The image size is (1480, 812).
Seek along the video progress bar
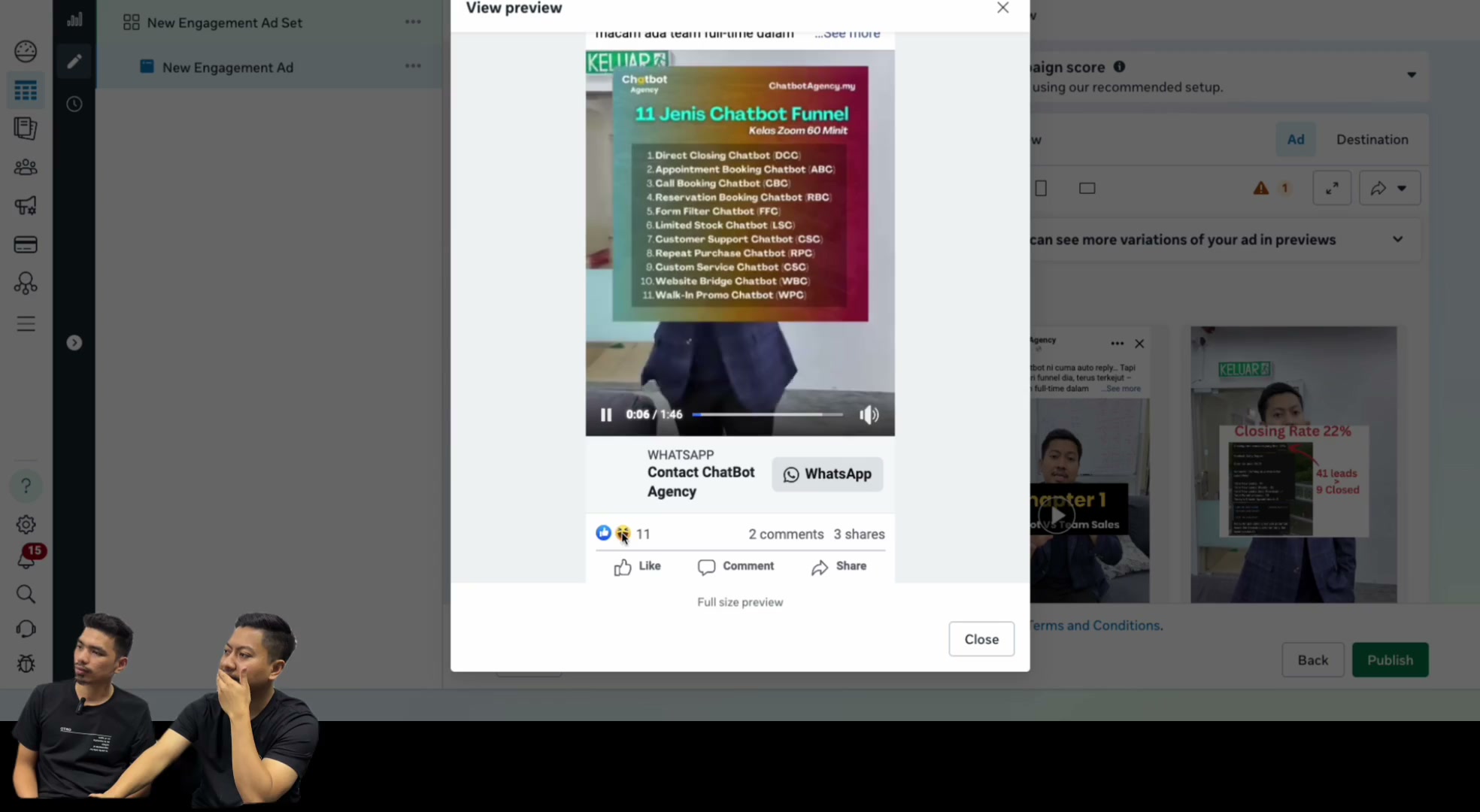(767, 415)
